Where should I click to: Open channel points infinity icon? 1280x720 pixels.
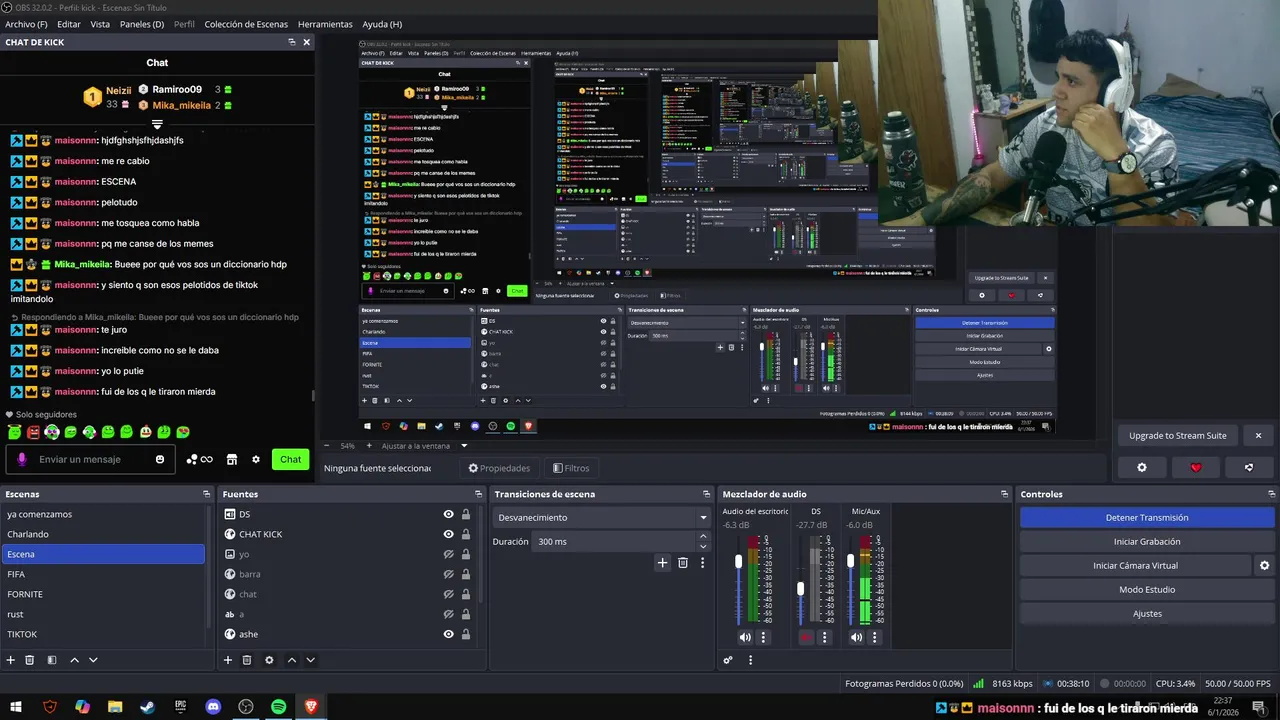206,460
